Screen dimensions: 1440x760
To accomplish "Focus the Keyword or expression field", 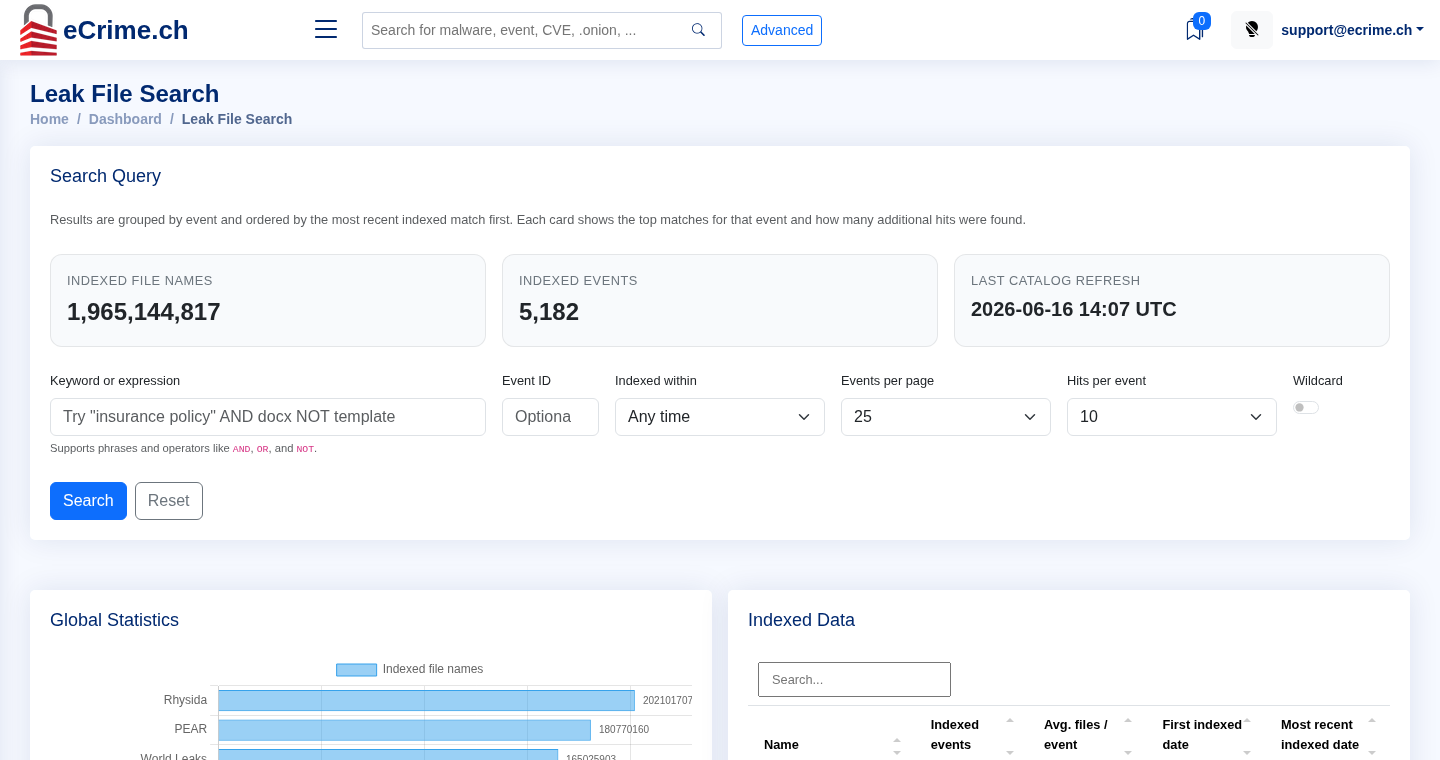I will (268, 417).
